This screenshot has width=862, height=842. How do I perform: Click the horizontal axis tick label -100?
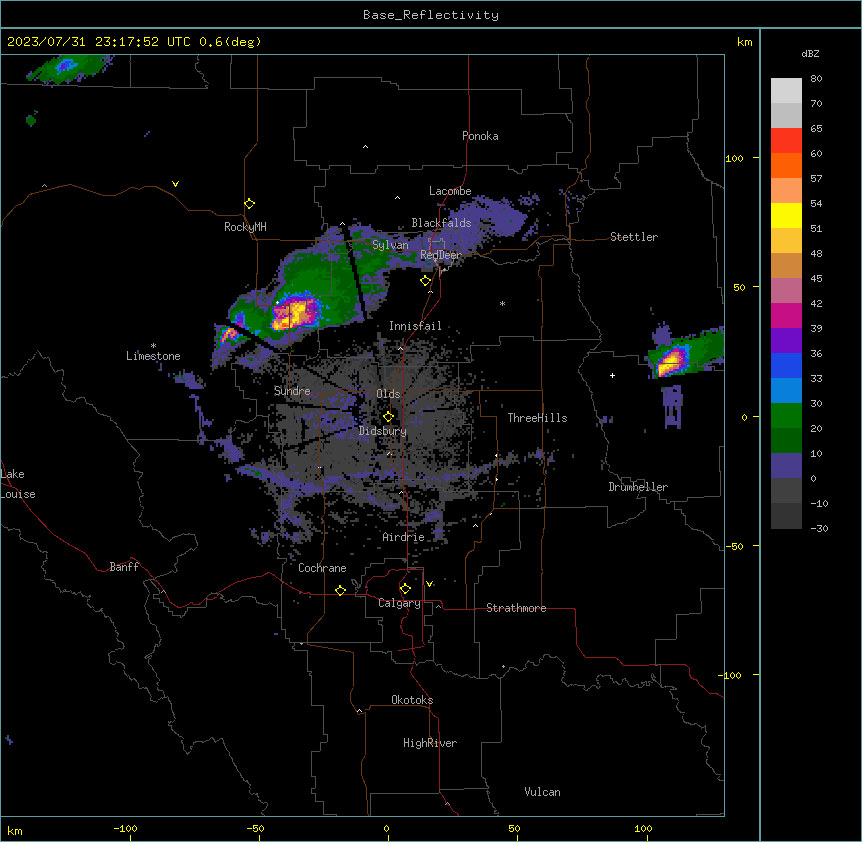[125, 829]
